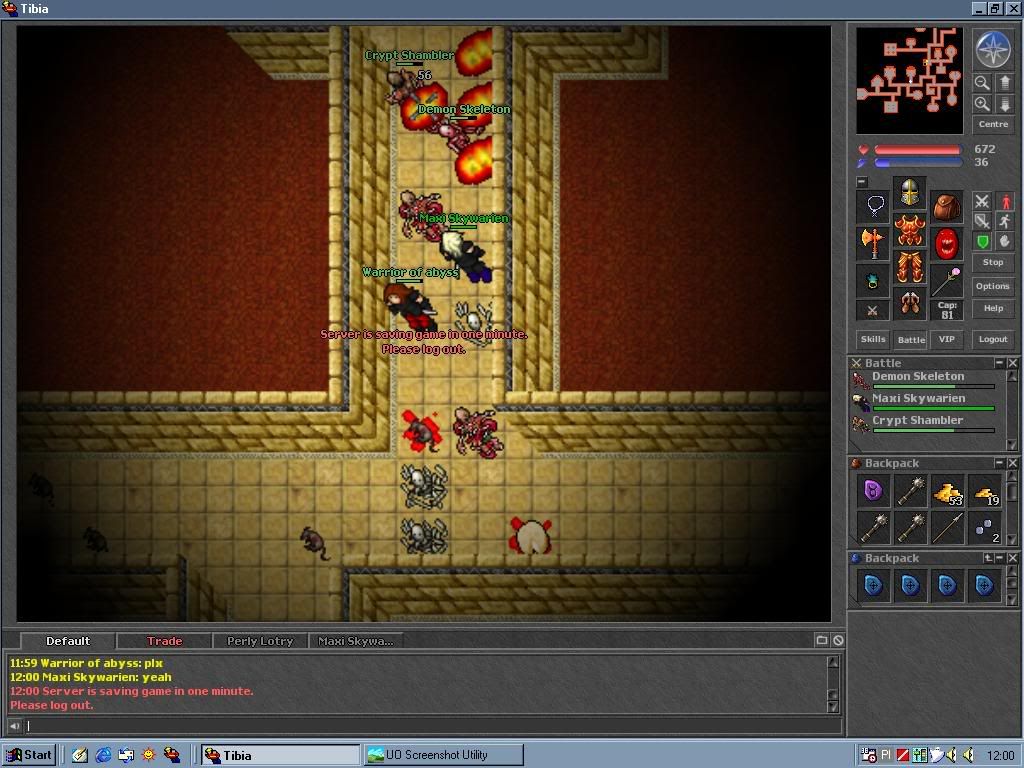Open the Options menu button
1024x768 pixels.
(993, 286)
